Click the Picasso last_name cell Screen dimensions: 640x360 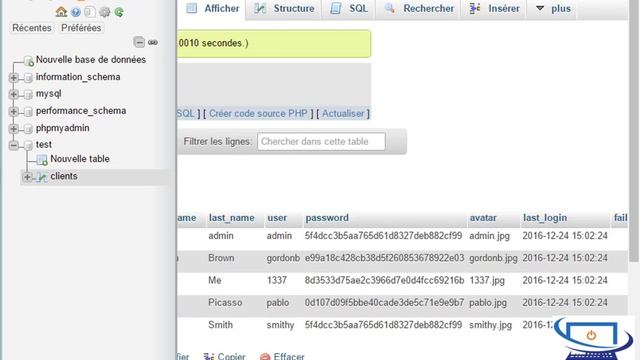pos(225,303)
